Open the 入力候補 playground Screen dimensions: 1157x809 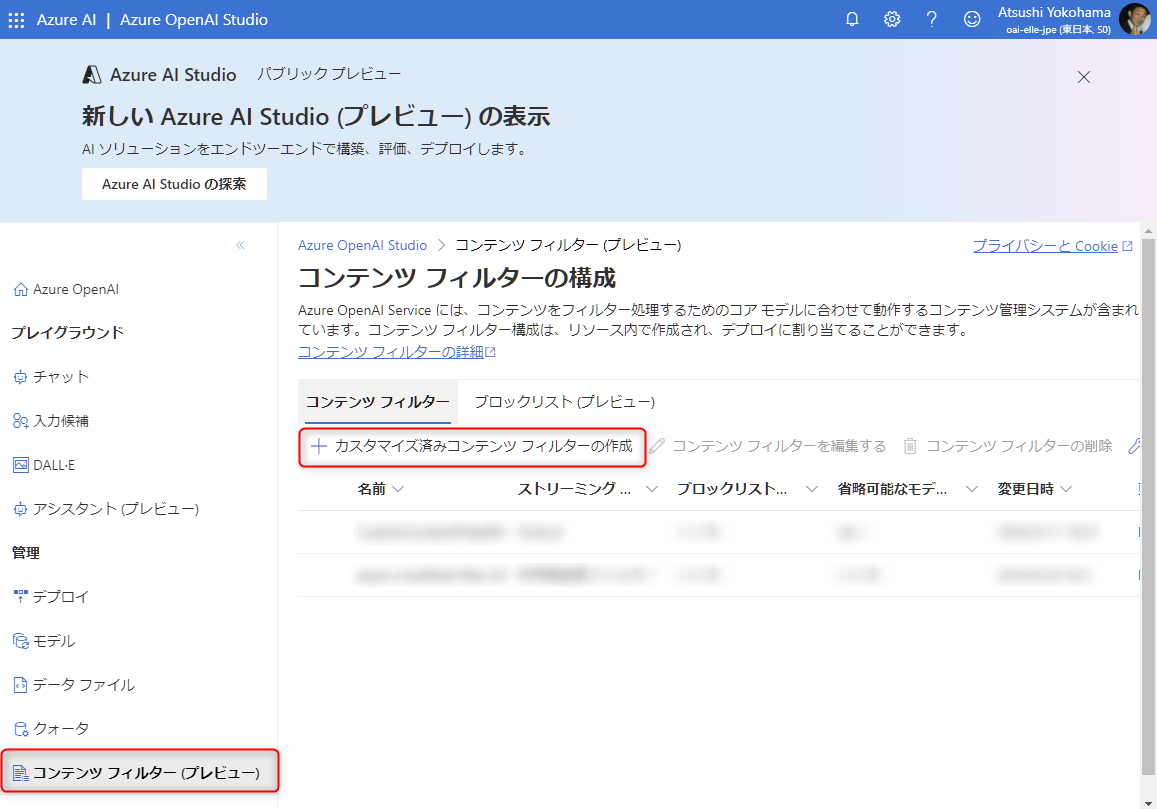(52, 421)
